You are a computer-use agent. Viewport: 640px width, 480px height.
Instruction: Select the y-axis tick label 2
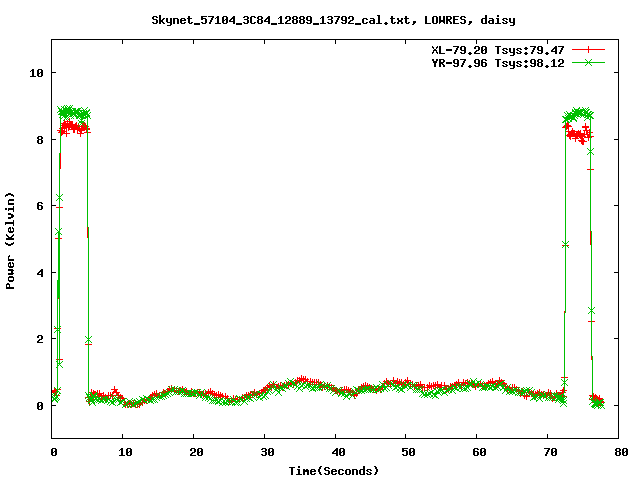click(39, 339)
